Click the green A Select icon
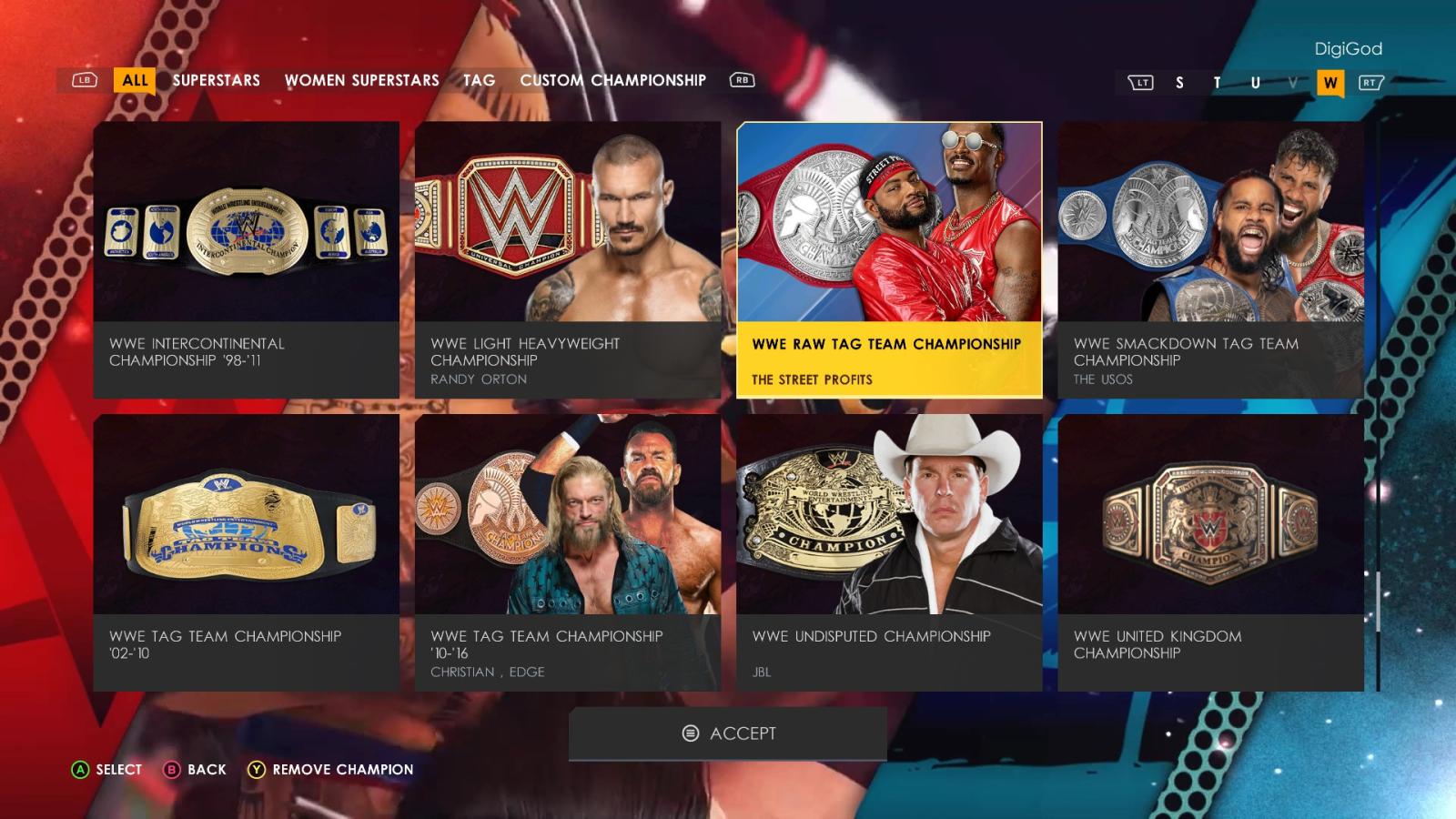Image resolution: width=1456 pixels, height=819 pixels. (x=80, y=770)
